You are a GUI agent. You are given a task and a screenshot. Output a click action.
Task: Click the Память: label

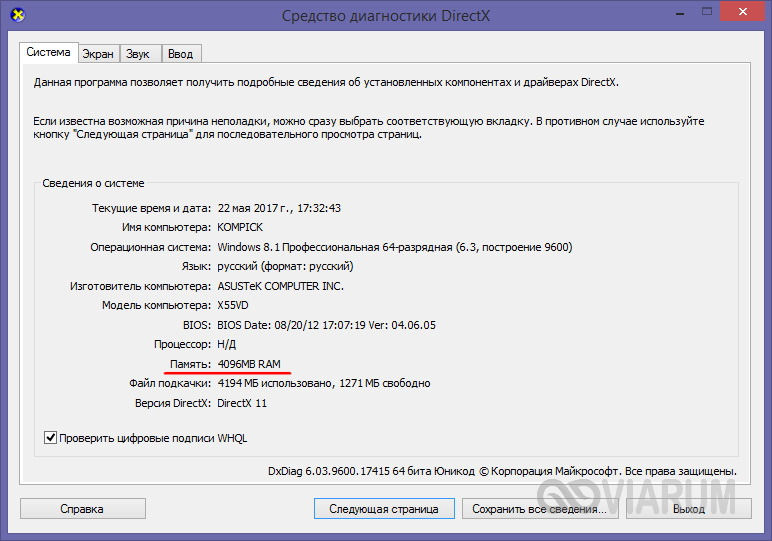[190, 364]
